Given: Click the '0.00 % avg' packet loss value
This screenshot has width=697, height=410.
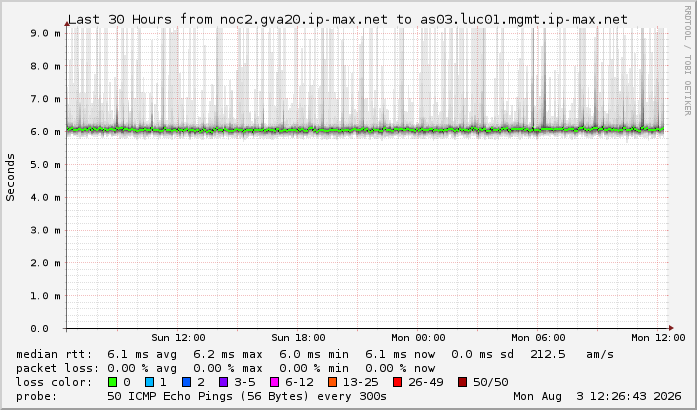Looking at the screenshot, I should coord(142,368).
